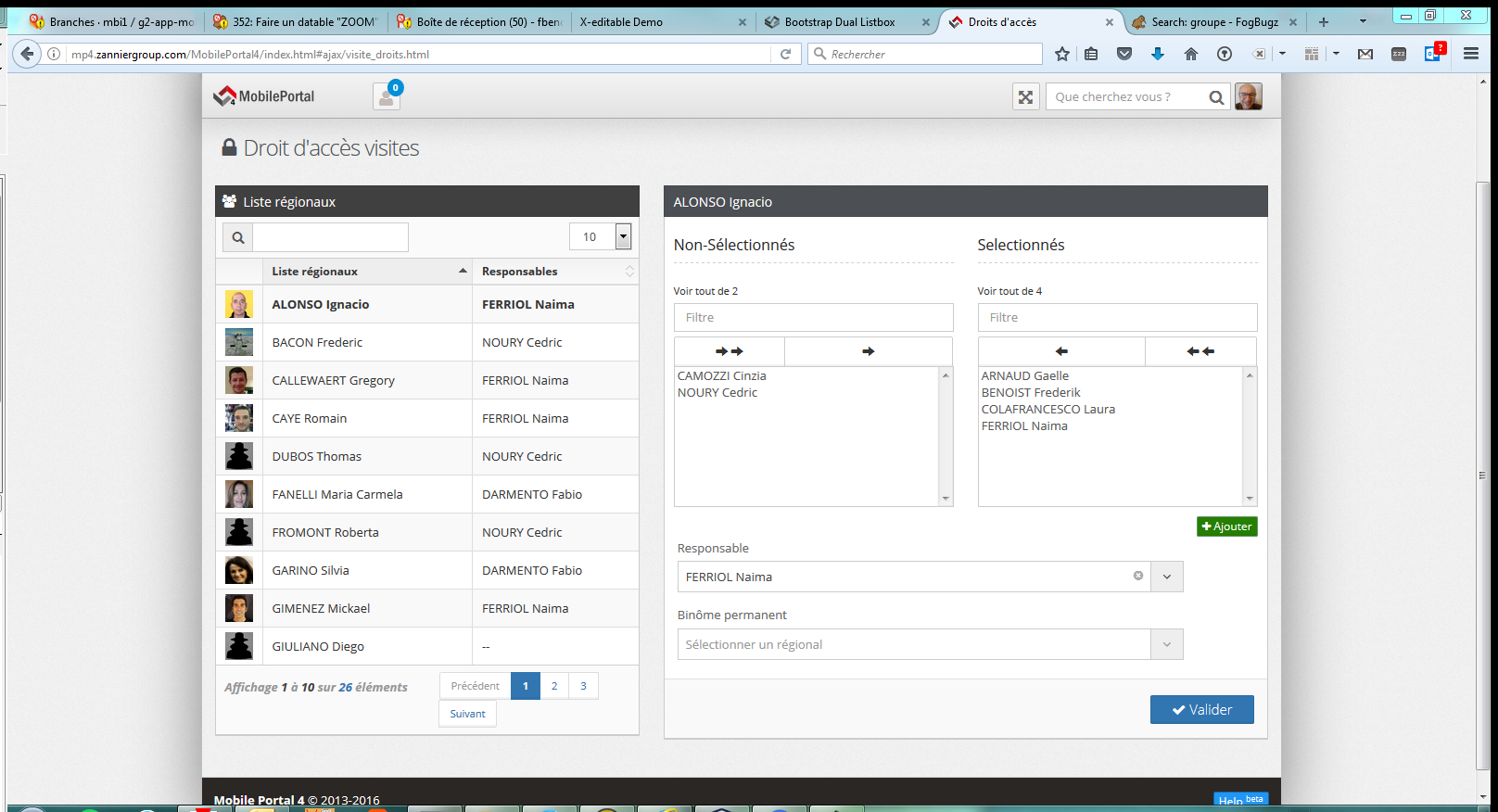Move selected item right with single arrow
The width and height of the screenshot is (1498, 812).
tap(868, 351)
